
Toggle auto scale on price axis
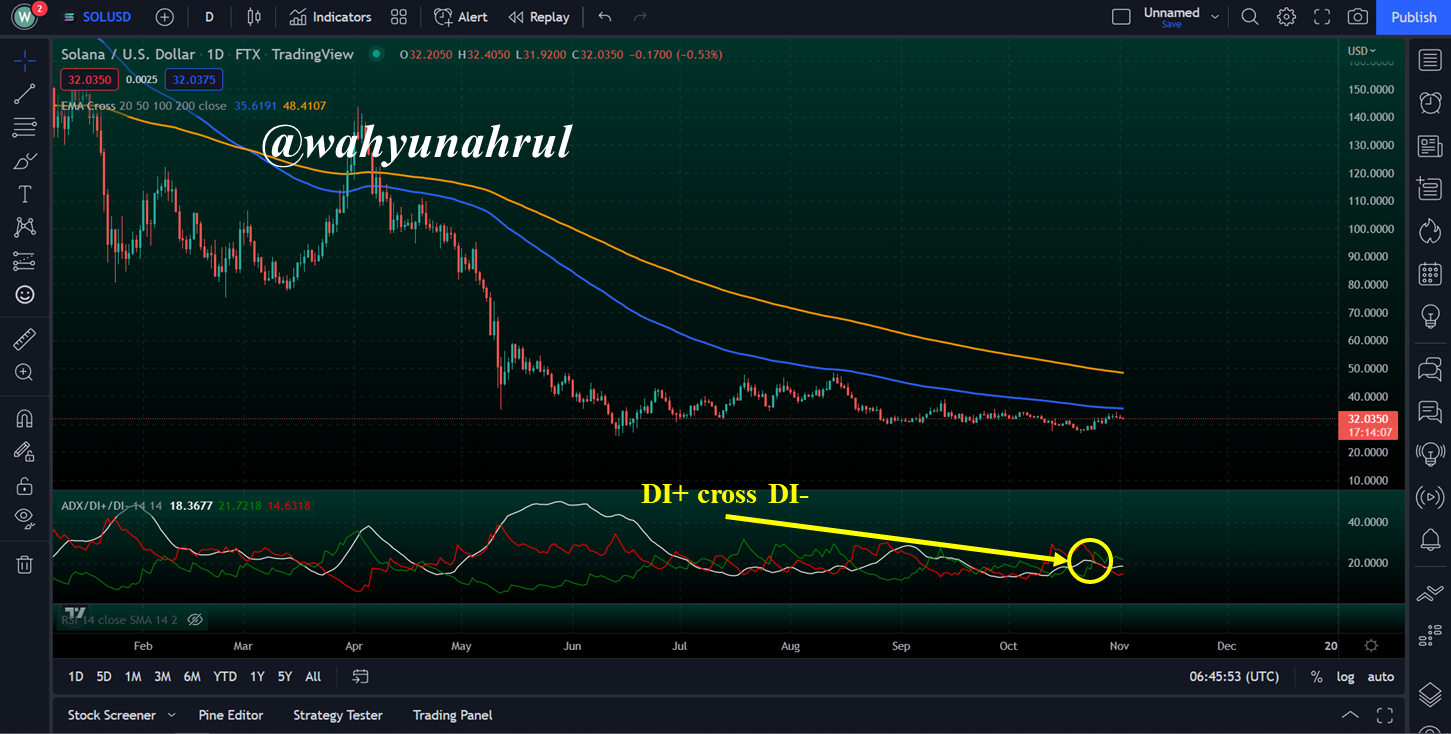[1380, 677]
